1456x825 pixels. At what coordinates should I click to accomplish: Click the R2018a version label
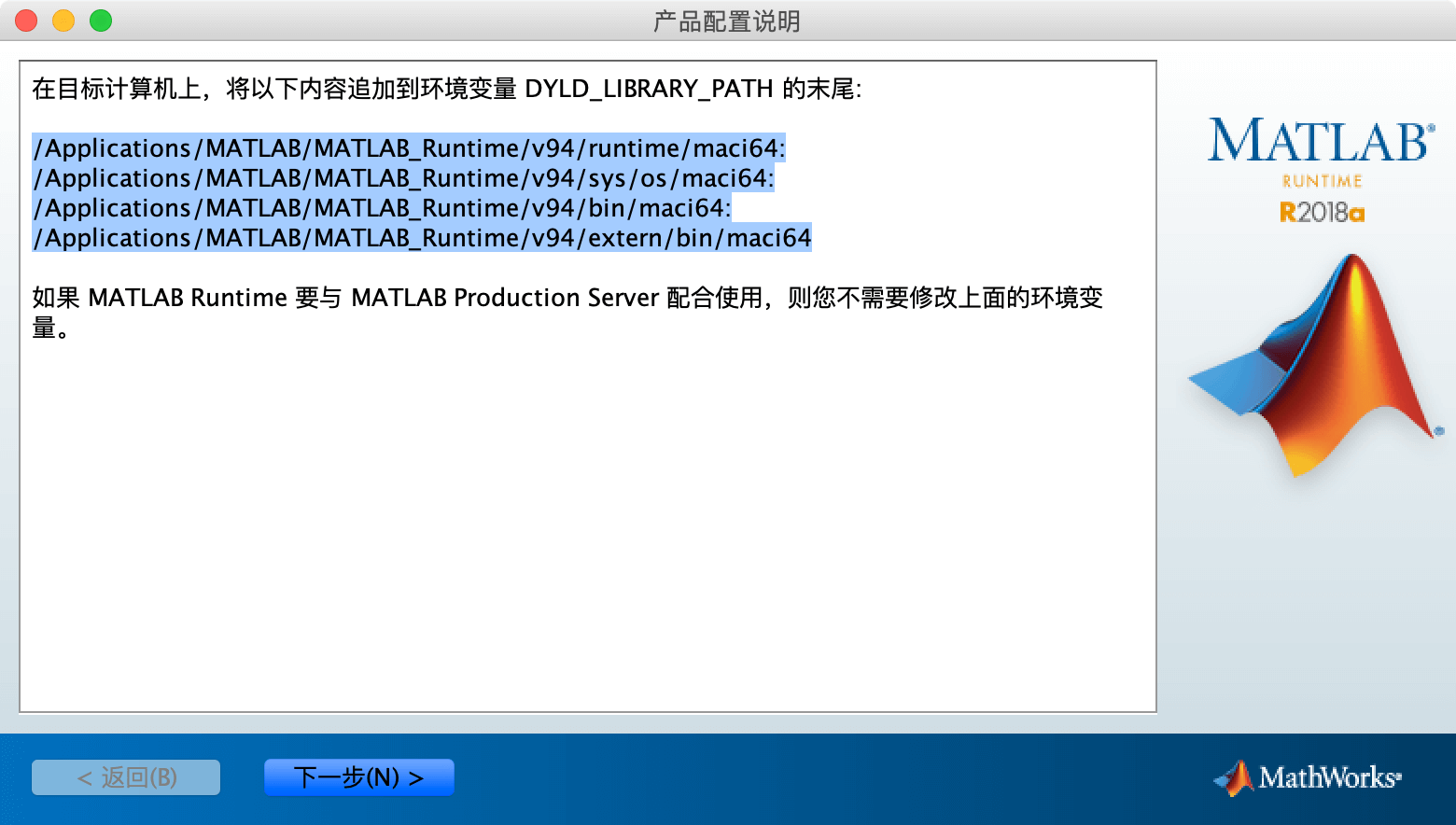pos(1322,213)
